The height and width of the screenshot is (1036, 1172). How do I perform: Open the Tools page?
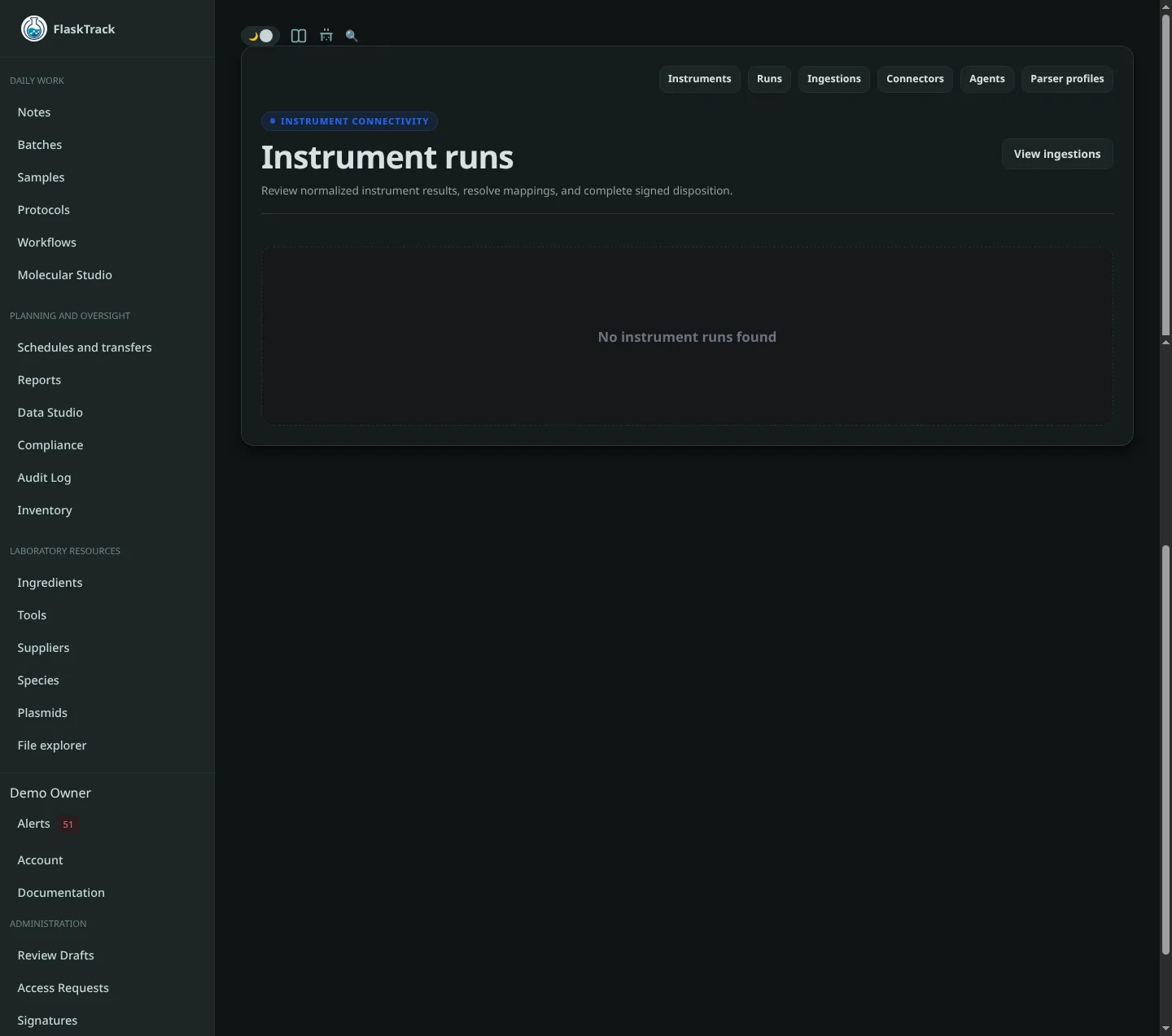pos(107,615)
